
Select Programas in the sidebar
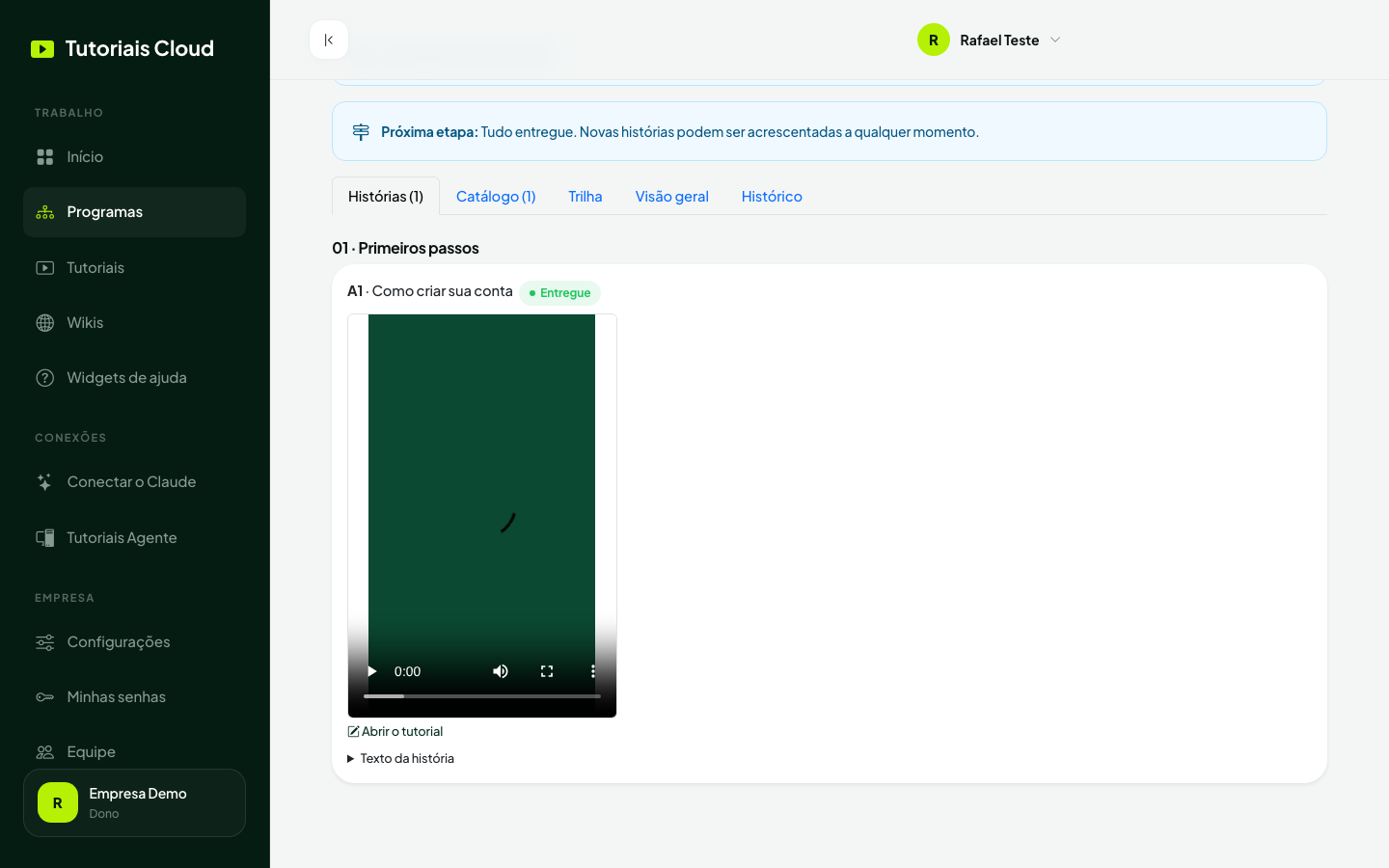(x=134, y=212)
